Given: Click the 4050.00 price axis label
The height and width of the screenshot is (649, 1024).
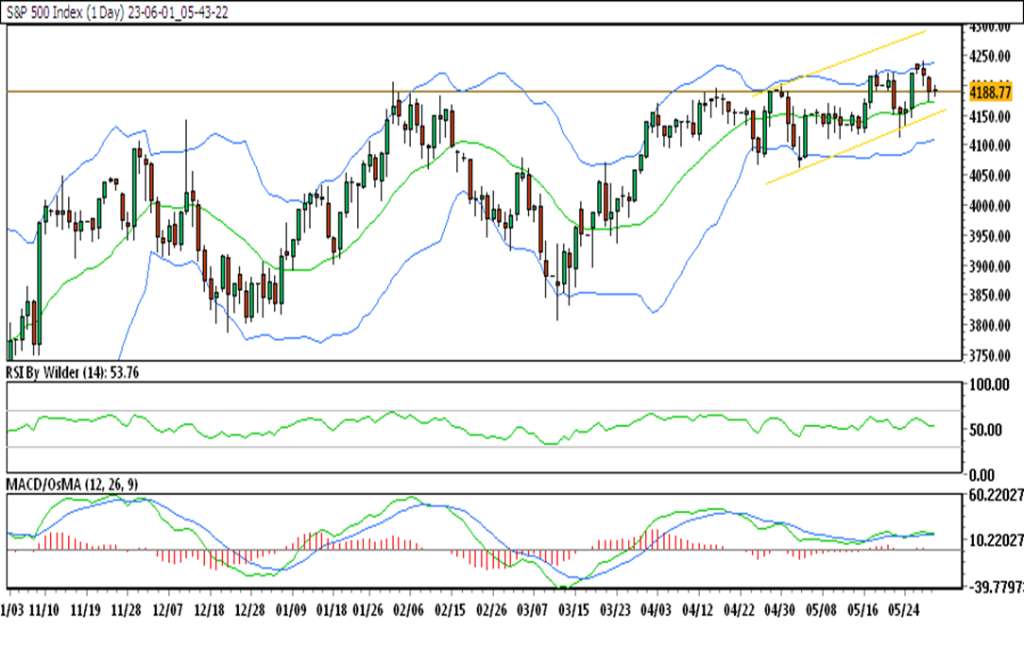Looking at the screenshot, I should [990, 176].
